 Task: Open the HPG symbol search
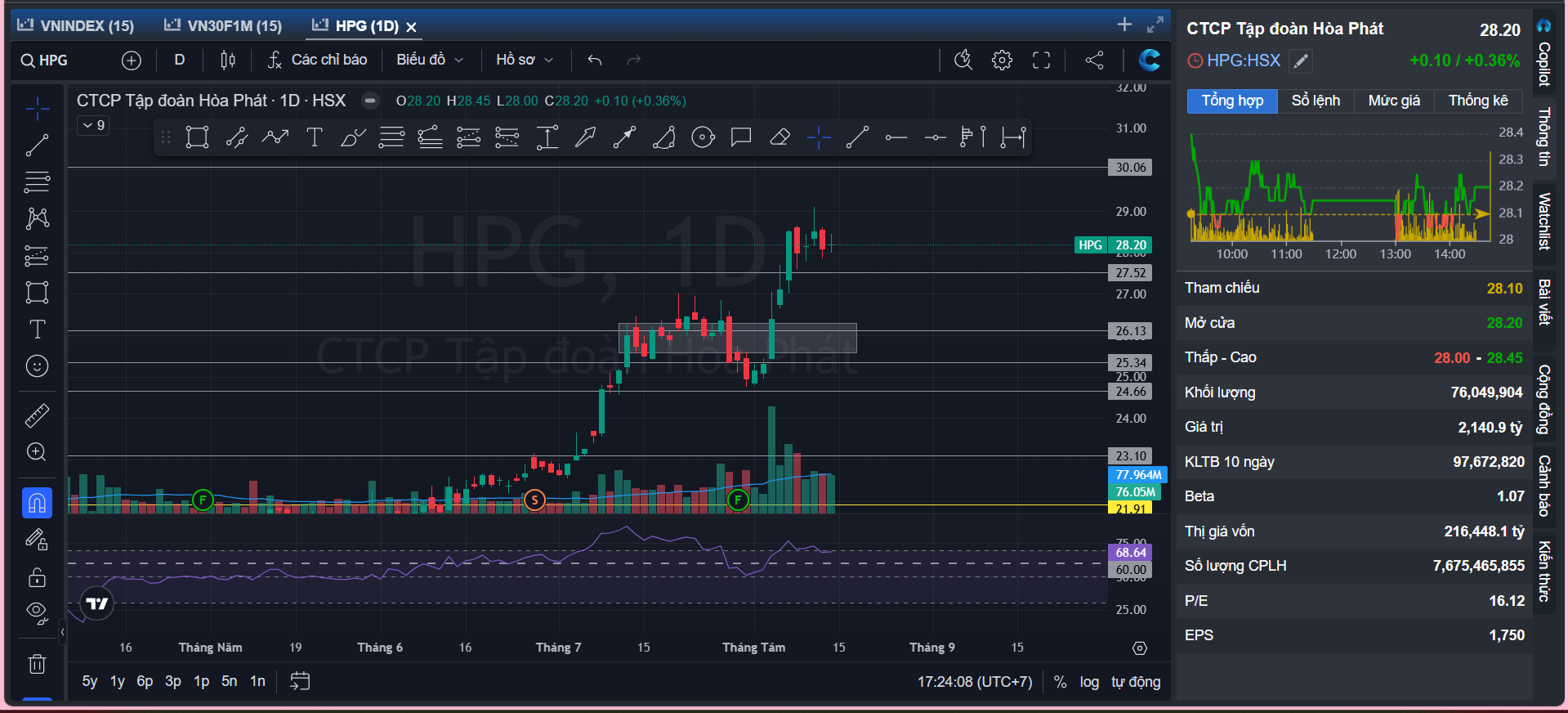point(45,61)
